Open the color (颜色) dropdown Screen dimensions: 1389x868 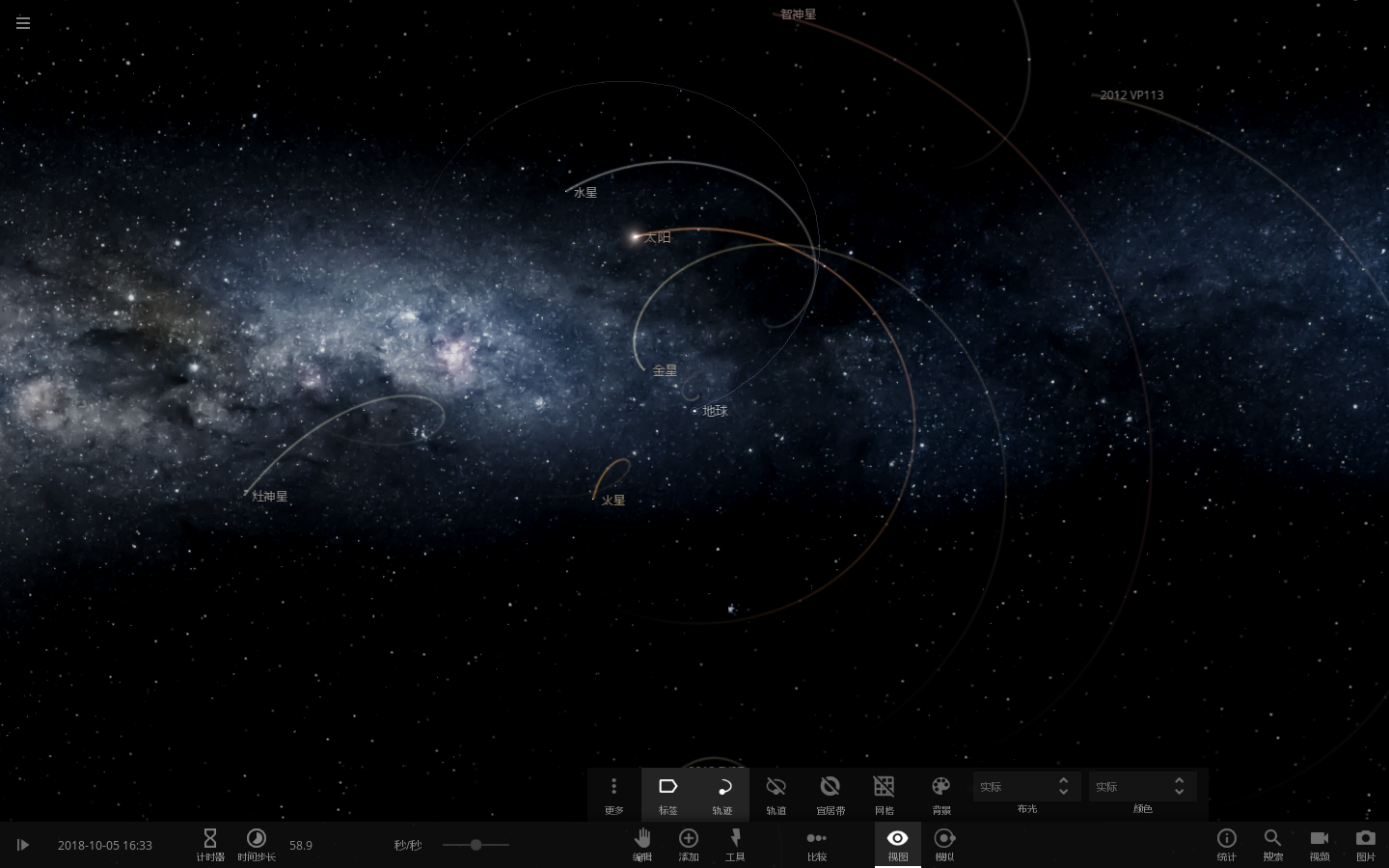1142,787
